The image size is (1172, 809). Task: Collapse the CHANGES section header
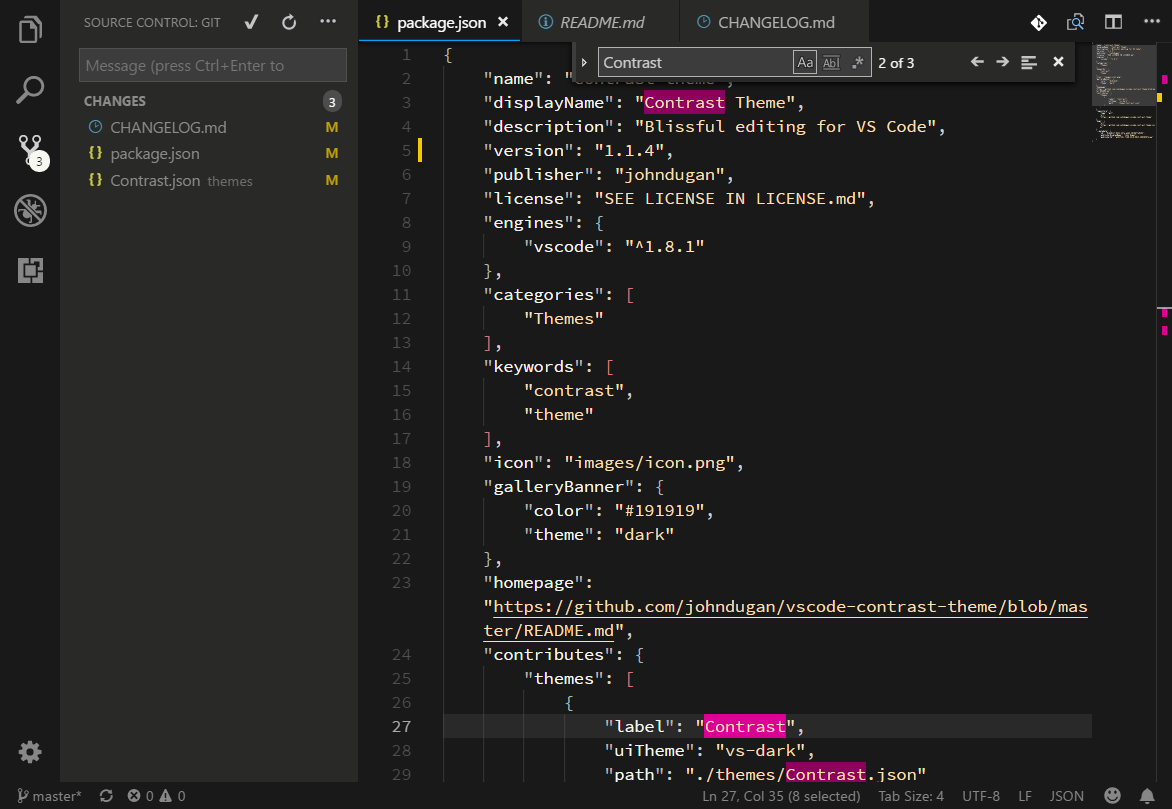(x=115, y=101)
